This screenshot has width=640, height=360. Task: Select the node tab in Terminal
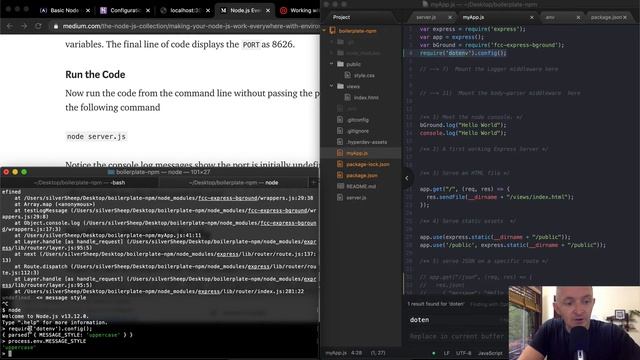click(233, 183)
